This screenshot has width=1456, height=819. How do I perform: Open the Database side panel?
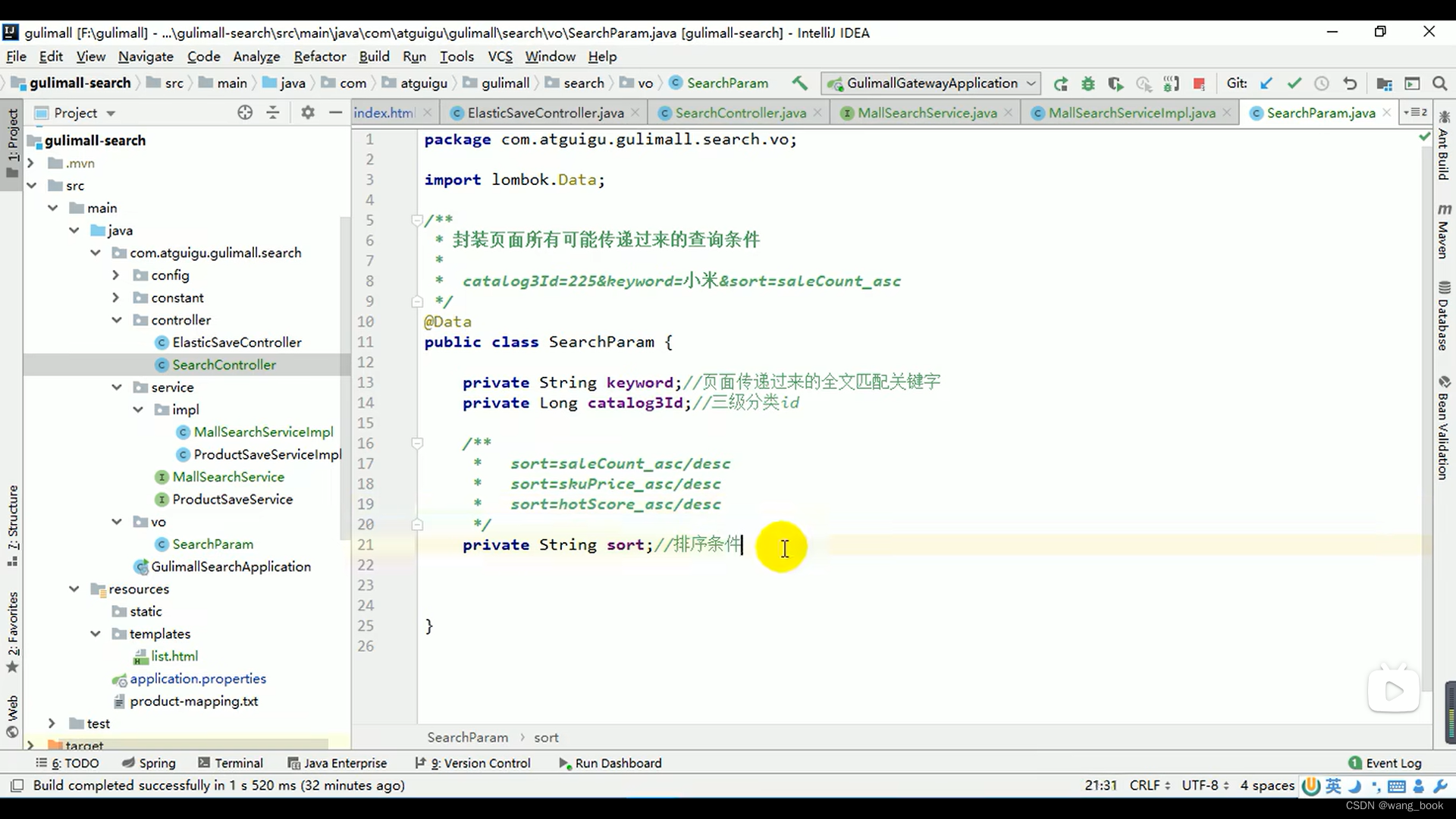(x=1444, y=316)
